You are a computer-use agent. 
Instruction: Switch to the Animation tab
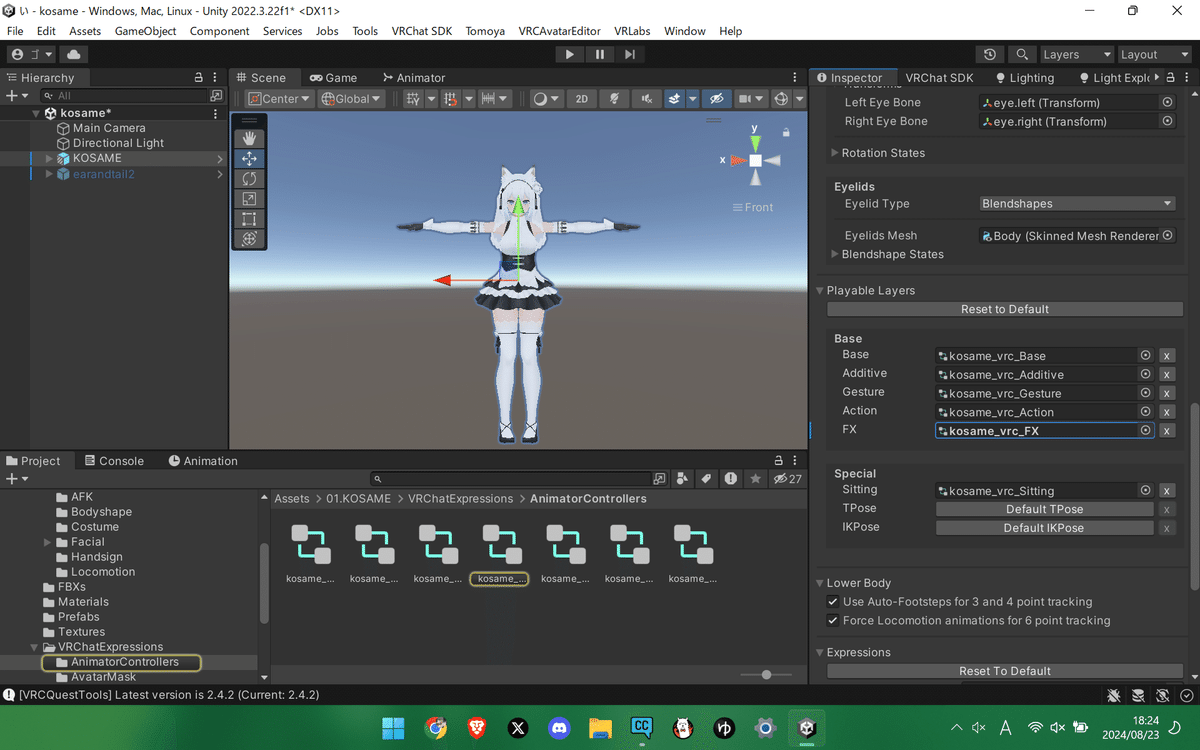tap(203, 461)
